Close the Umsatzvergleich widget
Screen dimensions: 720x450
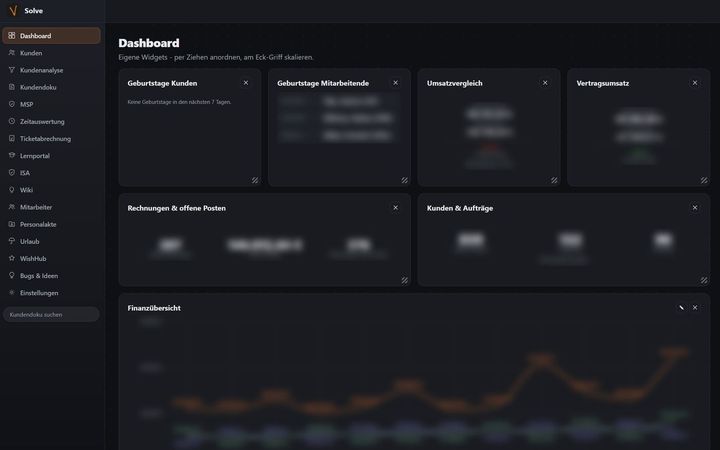(545, 83)
